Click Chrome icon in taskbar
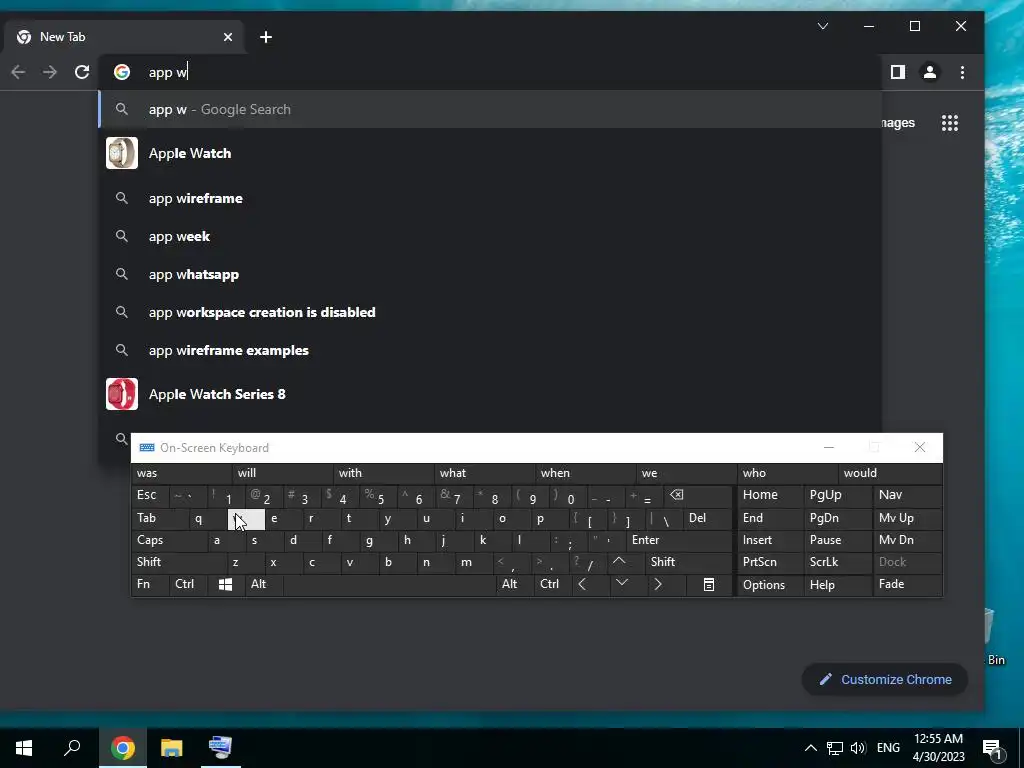Viewport: 1024px width, 768px height. point(122,748)
